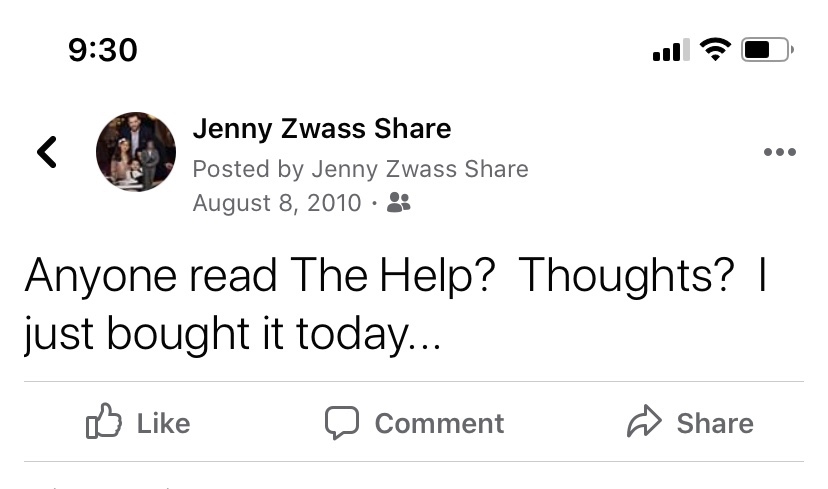Viewport: 828px width, 489px height.
Task: Tap the 'Posted by Jenny Zwass Share' line
Action: coord(360,169)
